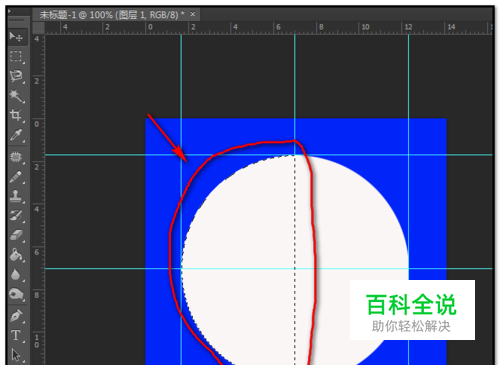
Task: Select the Horizontal Type tool
Action: pos(16,335)
